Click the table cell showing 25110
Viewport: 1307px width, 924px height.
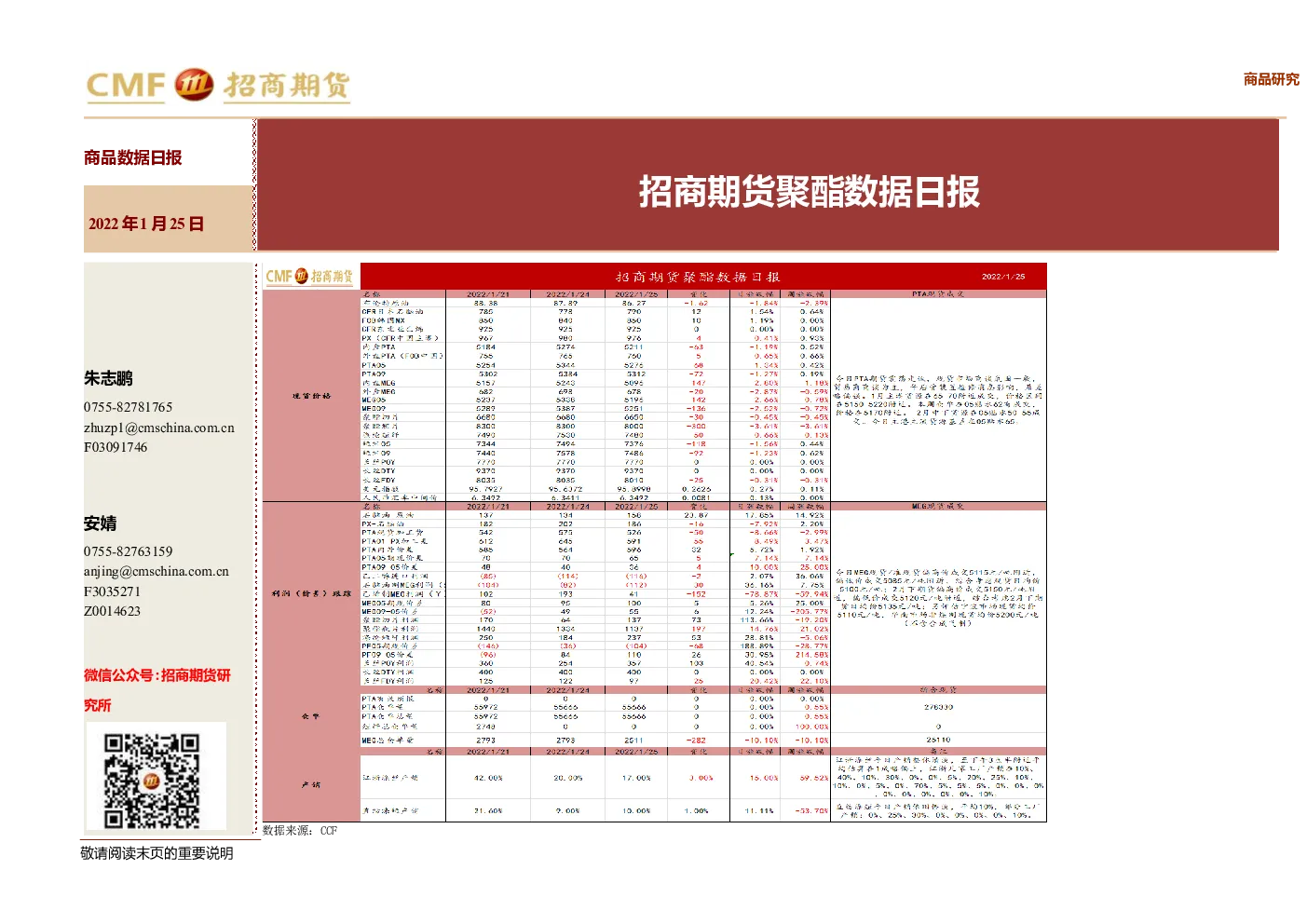tap(938, 740)
